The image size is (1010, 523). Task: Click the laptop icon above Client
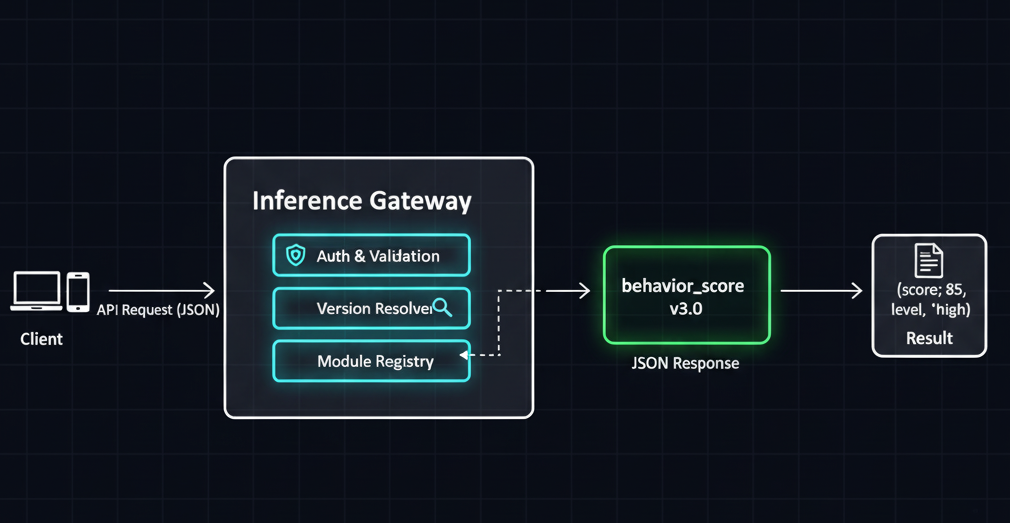click(36, 292)
